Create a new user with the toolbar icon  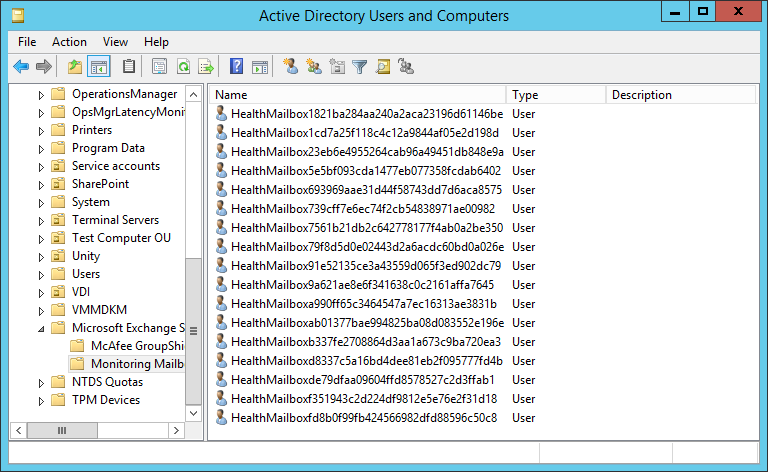290,66
